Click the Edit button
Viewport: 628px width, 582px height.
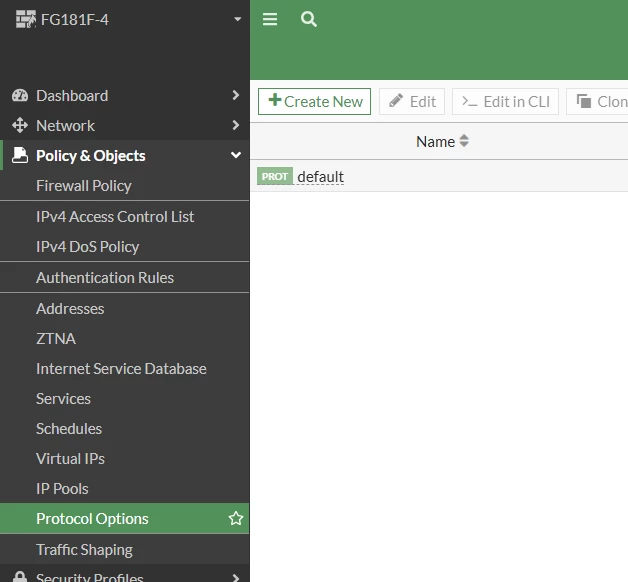(x=412, y=102)
